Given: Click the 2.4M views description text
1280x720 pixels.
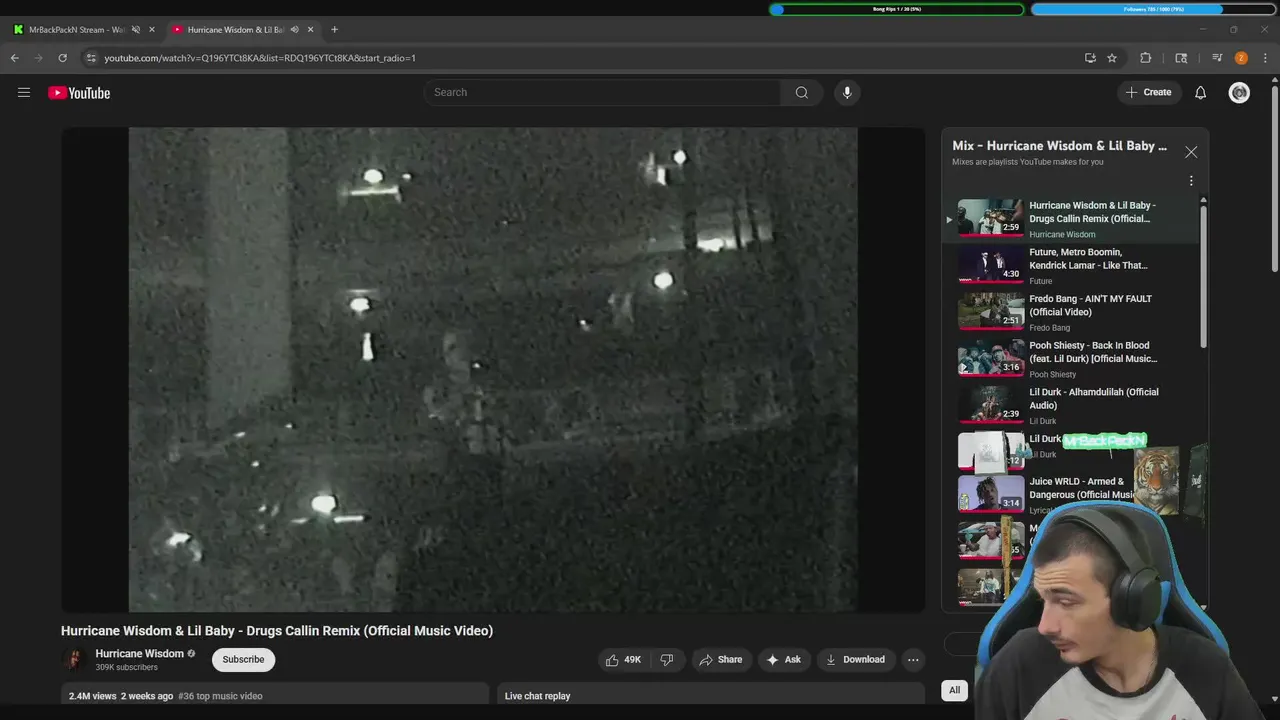Looking at the screenshot, I should (x=93, y=696).
